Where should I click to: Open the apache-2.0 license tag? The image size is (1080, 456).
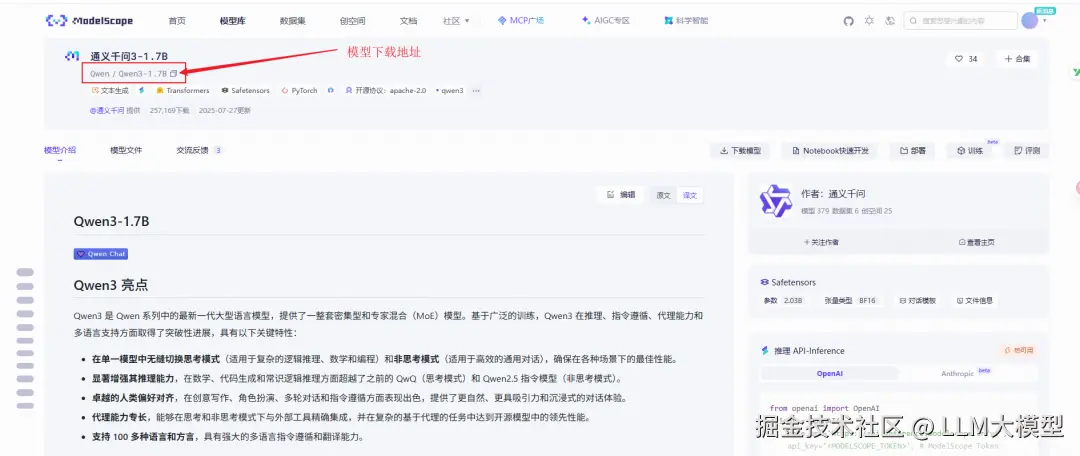(x=386, y=90)
